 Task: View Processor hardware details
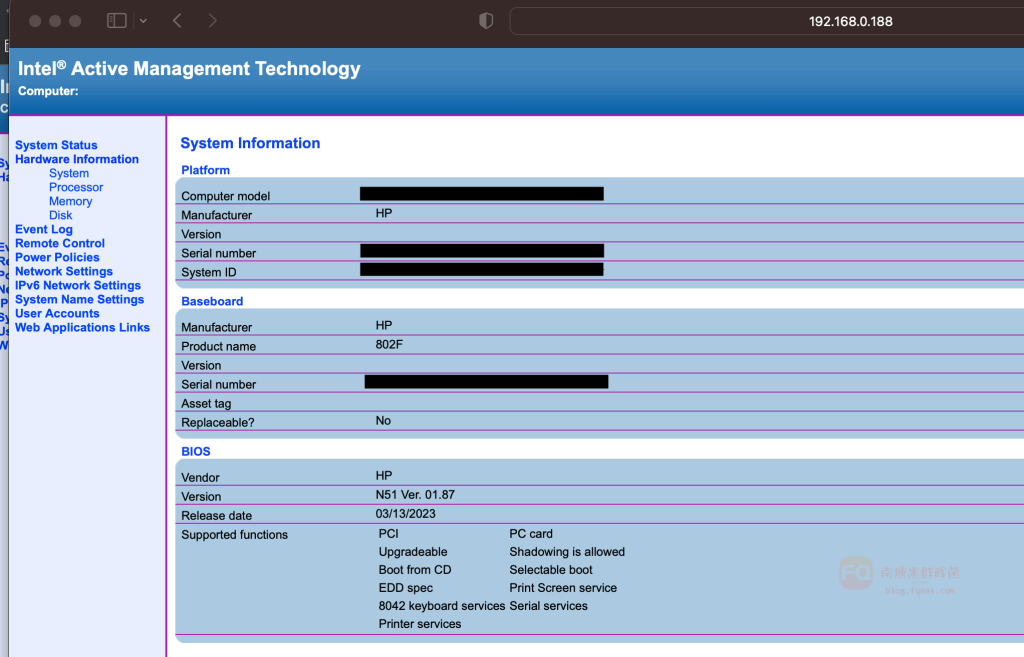point(76,187)
